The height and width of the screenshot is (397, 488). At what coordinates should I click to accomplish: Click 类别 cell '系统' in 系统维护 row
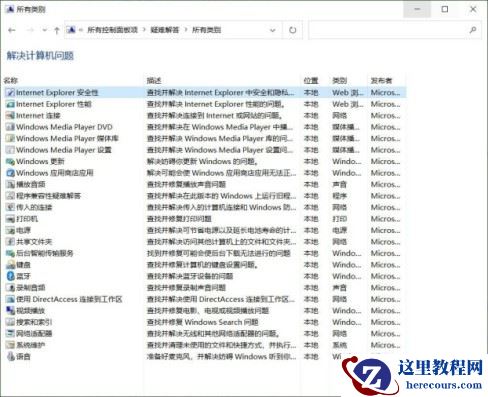(x=340, y=345)
